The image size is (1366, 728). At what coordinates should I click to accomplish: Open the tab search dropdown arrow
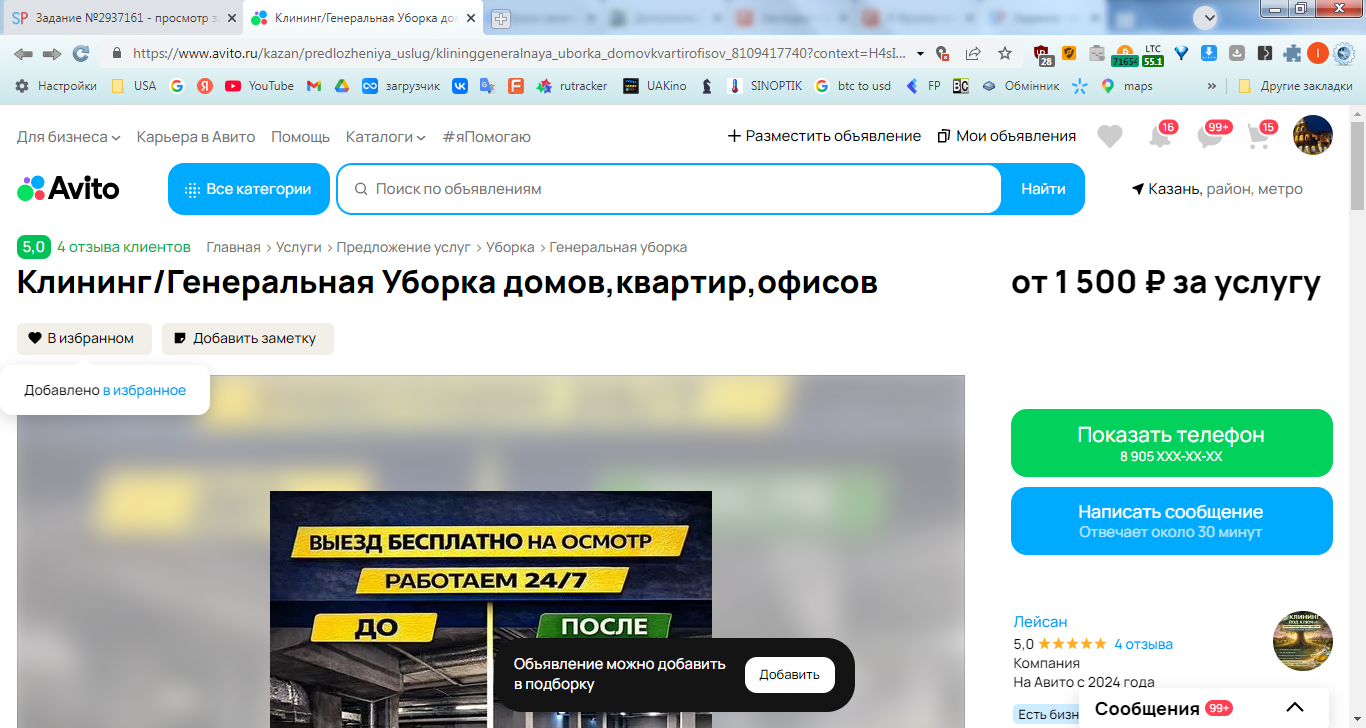[x=1208, y=17]
